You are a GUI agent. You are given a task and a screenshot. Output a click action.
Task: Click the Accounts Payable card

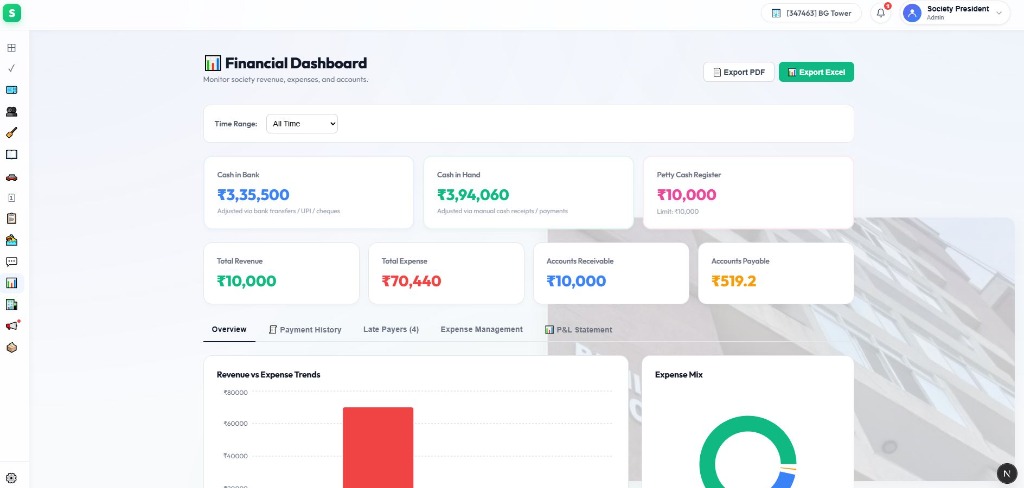[x=776, y=274]
